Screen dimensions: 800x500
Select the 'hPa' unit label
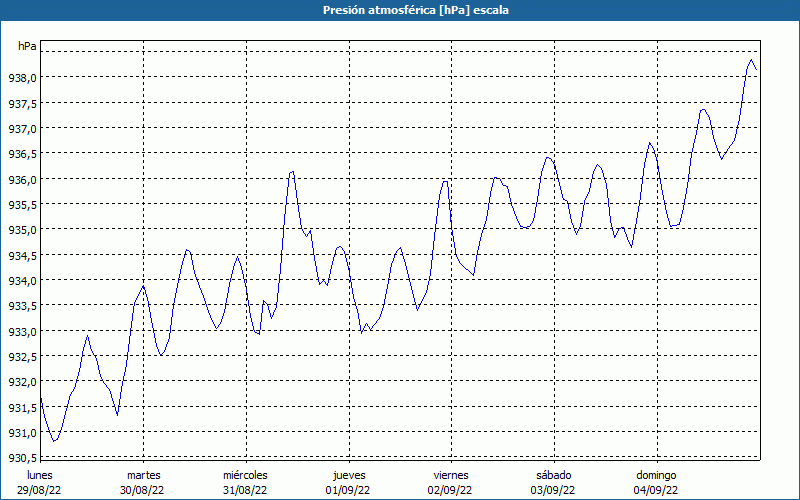coord(27,46)
